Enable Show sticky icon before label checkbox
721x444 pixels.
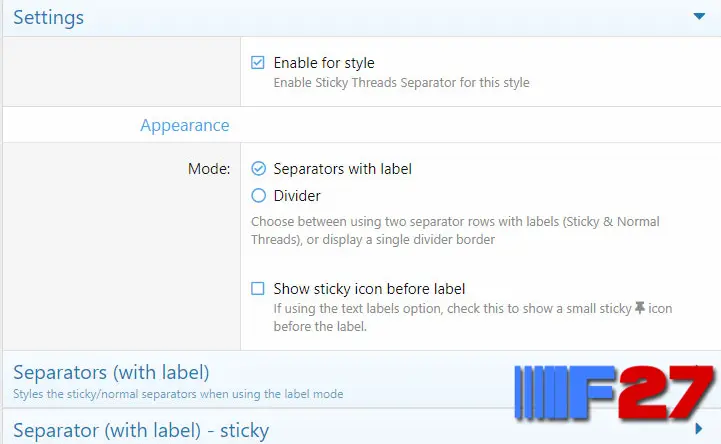point(258,289)
